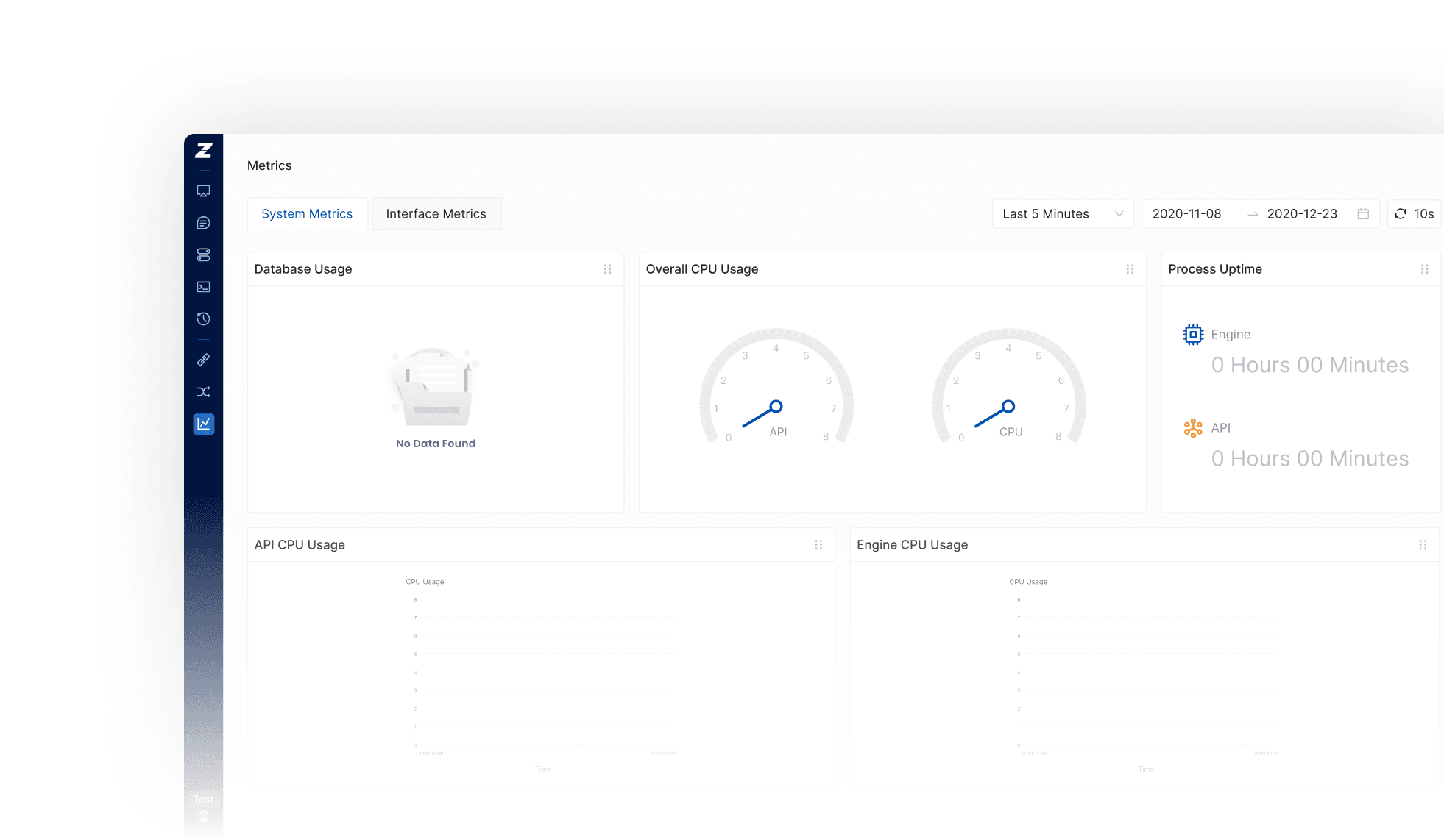The width and height of the screenshot is (1444, 840).
Task: Click the start date 2020-11-08 field
Action: tap(1186, 214)
